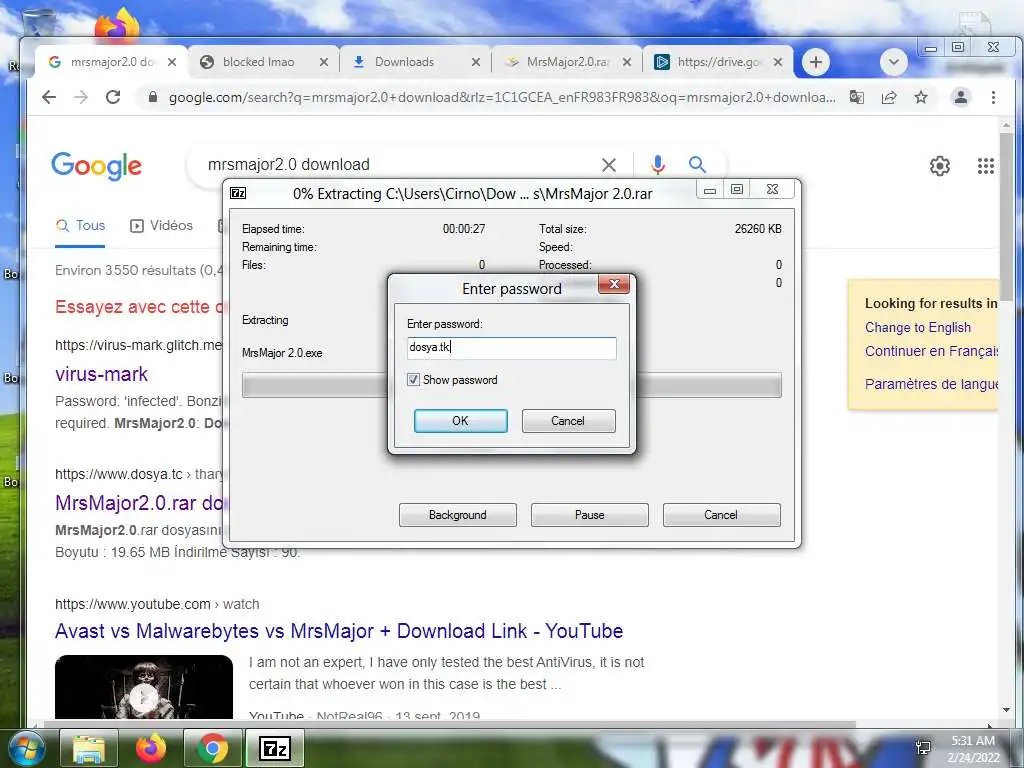Click the 'Extracting' label text
The height and width of the screenshot is (768, 1024).
coord(265,320)
